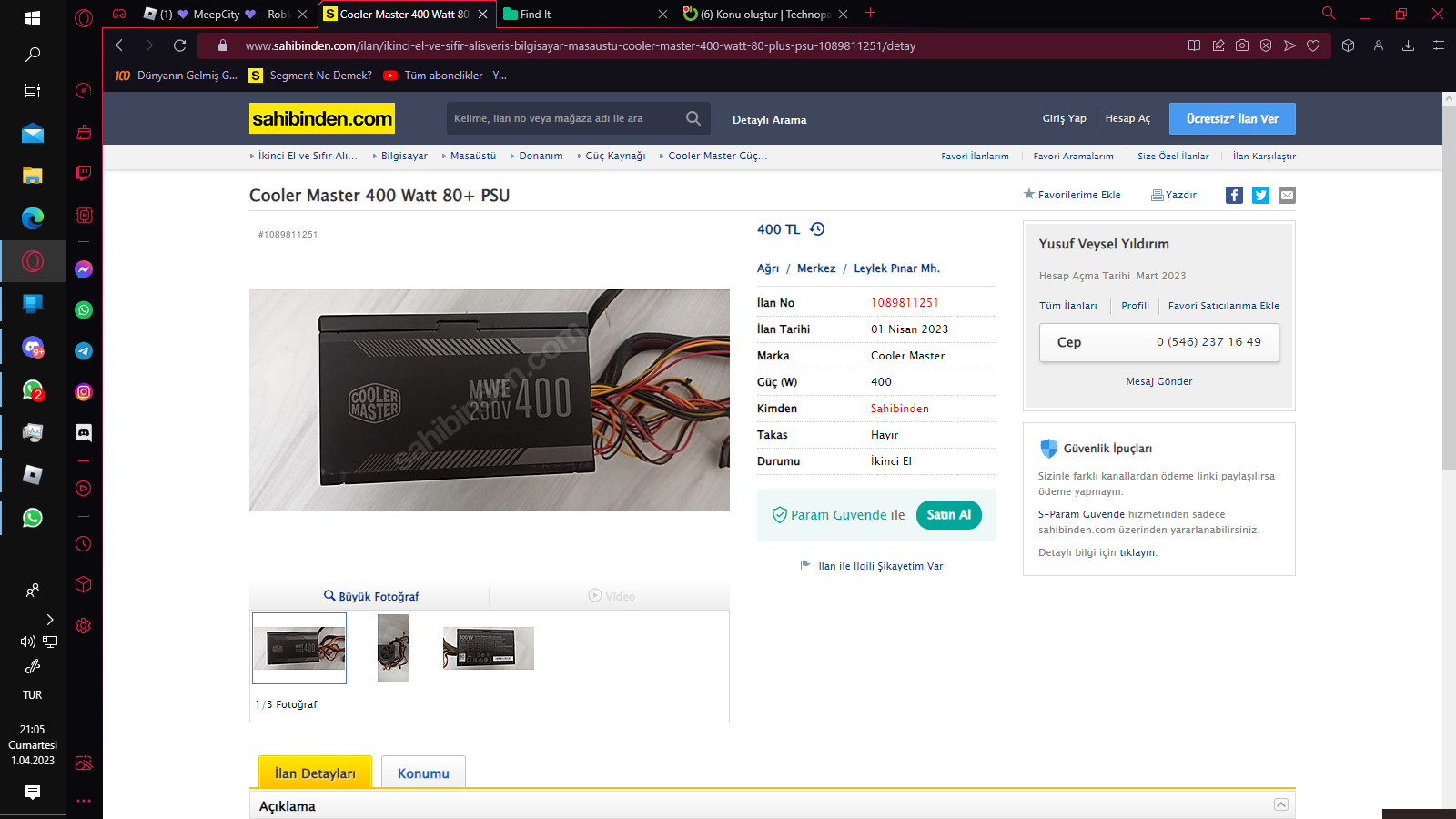
Task: Close the Find It tab
Action: tap(662, 15)
